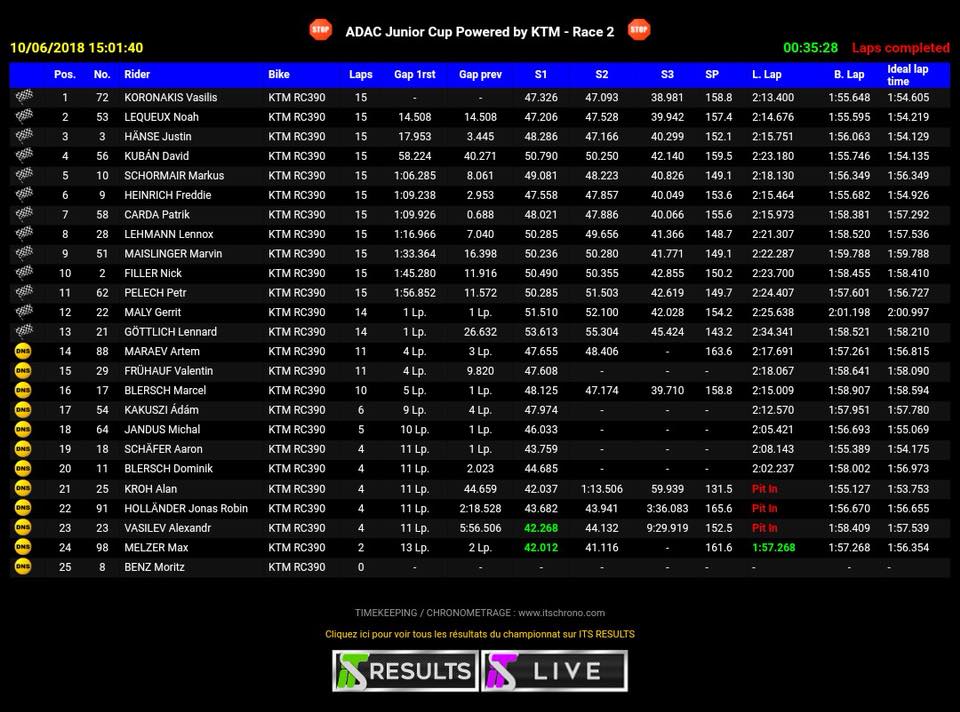
Task: Follow the 'Cliquez ici pour voir tous les résultats' link
Action: [x=480, y=634]
